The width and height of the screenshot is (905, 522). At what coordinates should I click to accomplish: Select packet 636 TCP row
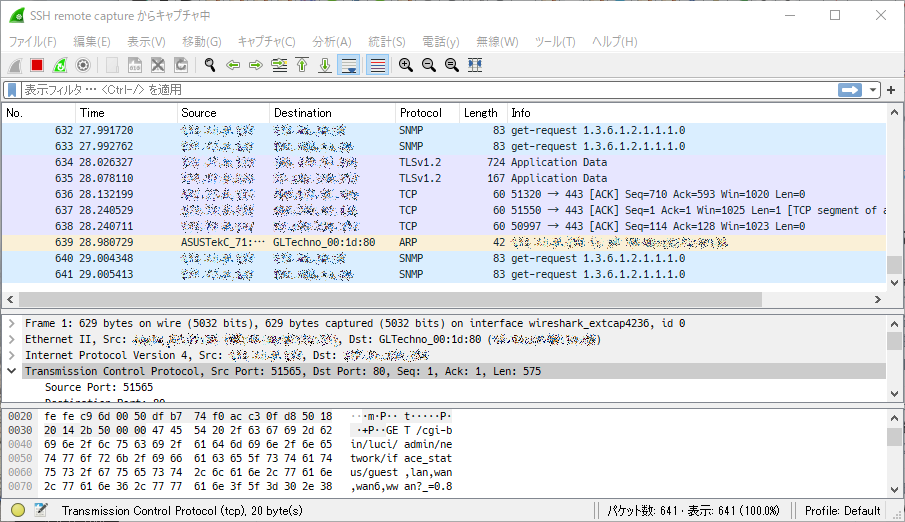(x=444, y=195)
